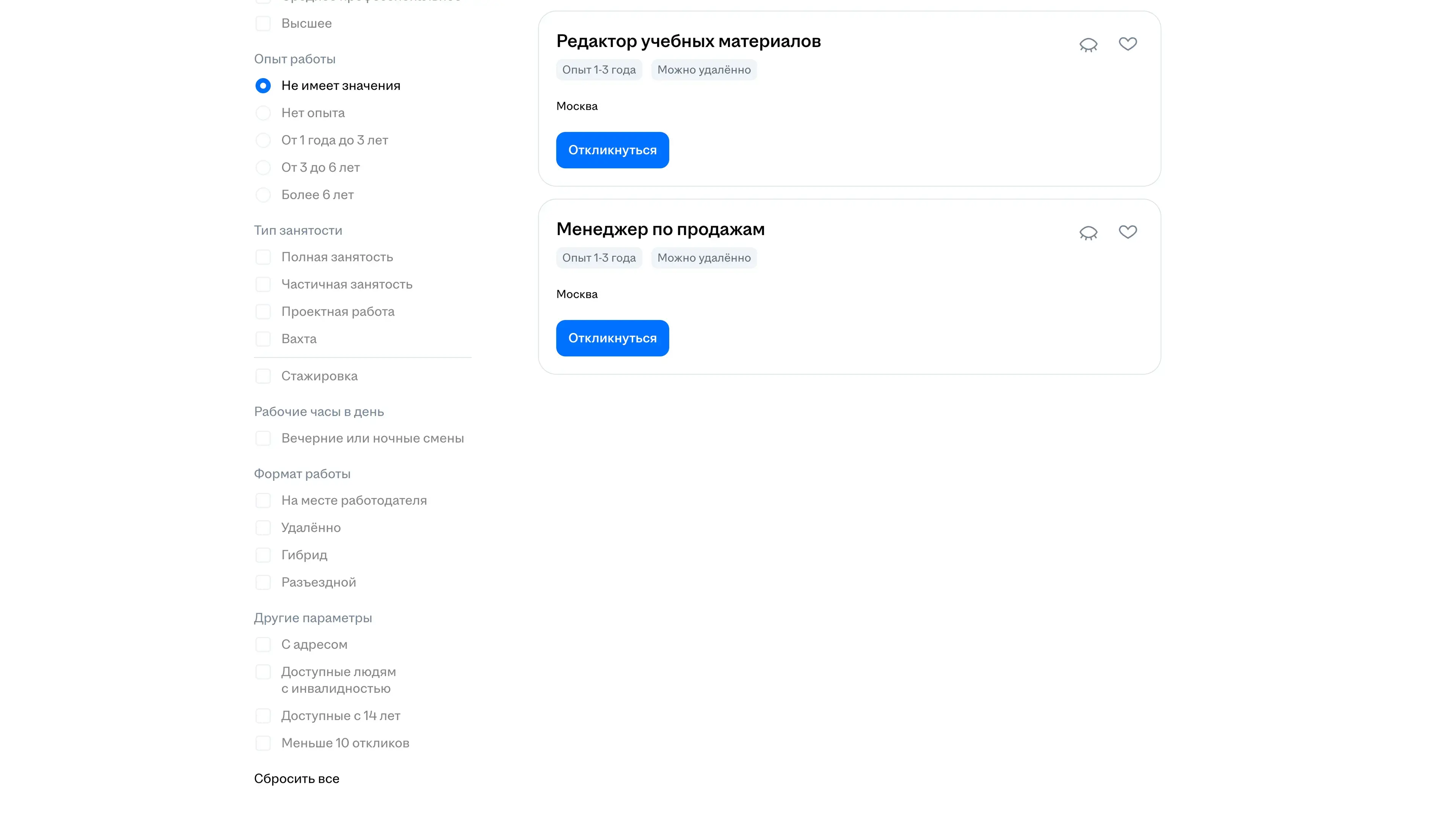Add Редактор учебных материалов to favorites

1128,44
